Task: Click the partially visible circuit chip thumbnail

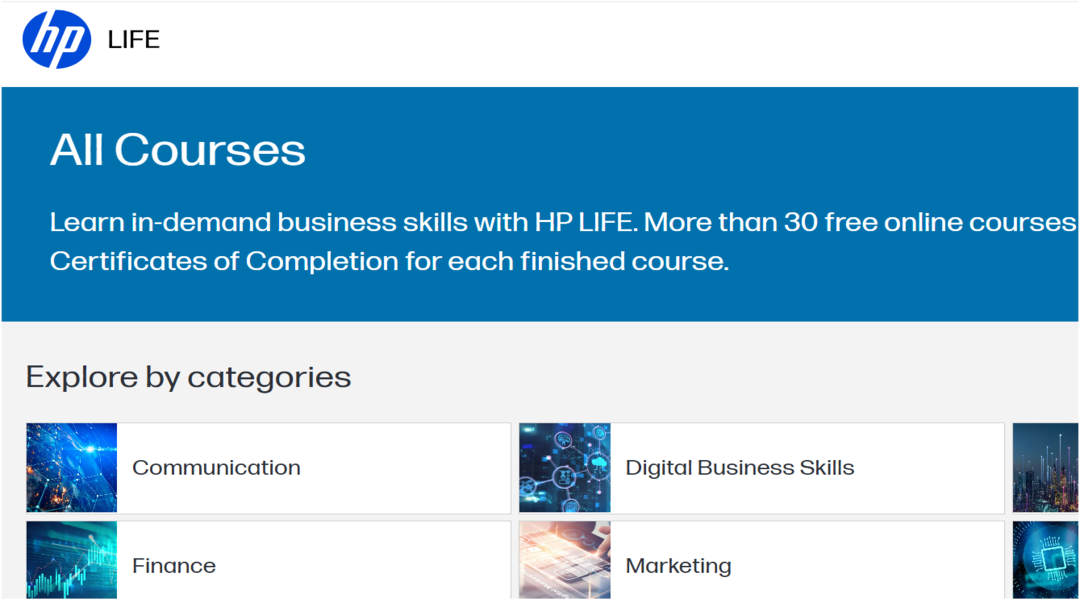Action: click(x=1047, y=562)
